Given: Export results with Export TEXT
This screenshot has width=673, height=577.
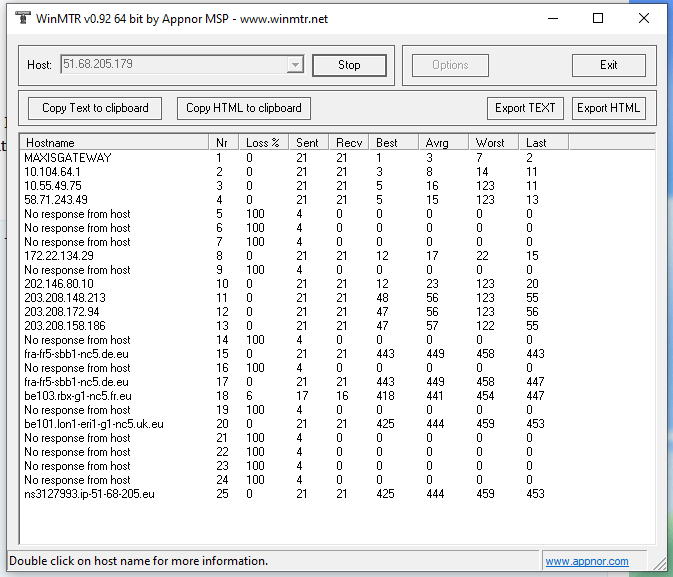Looking at the screenshot, I should pos(525,108).
